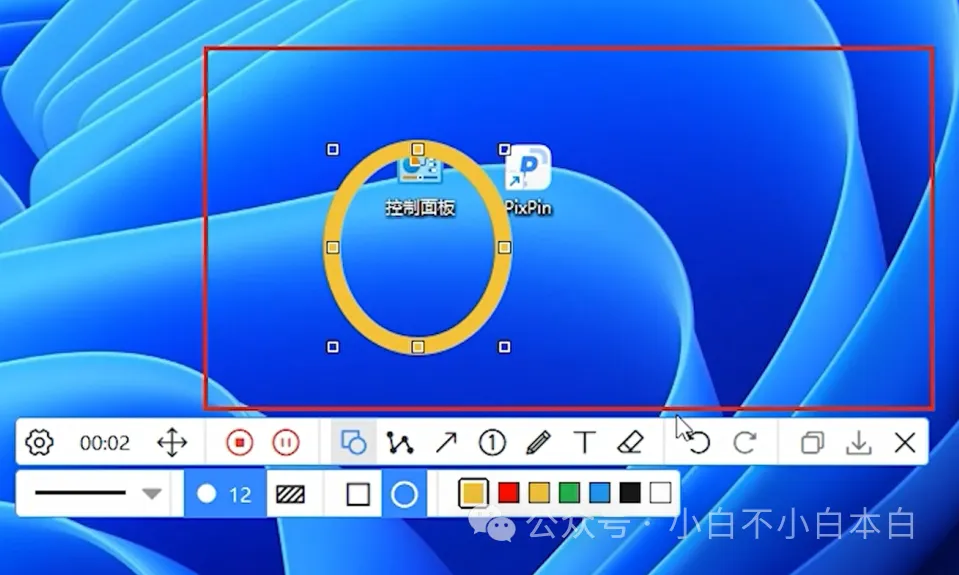Select the polyline tool
Screen dimensions: 959x575
coord(400,442)
